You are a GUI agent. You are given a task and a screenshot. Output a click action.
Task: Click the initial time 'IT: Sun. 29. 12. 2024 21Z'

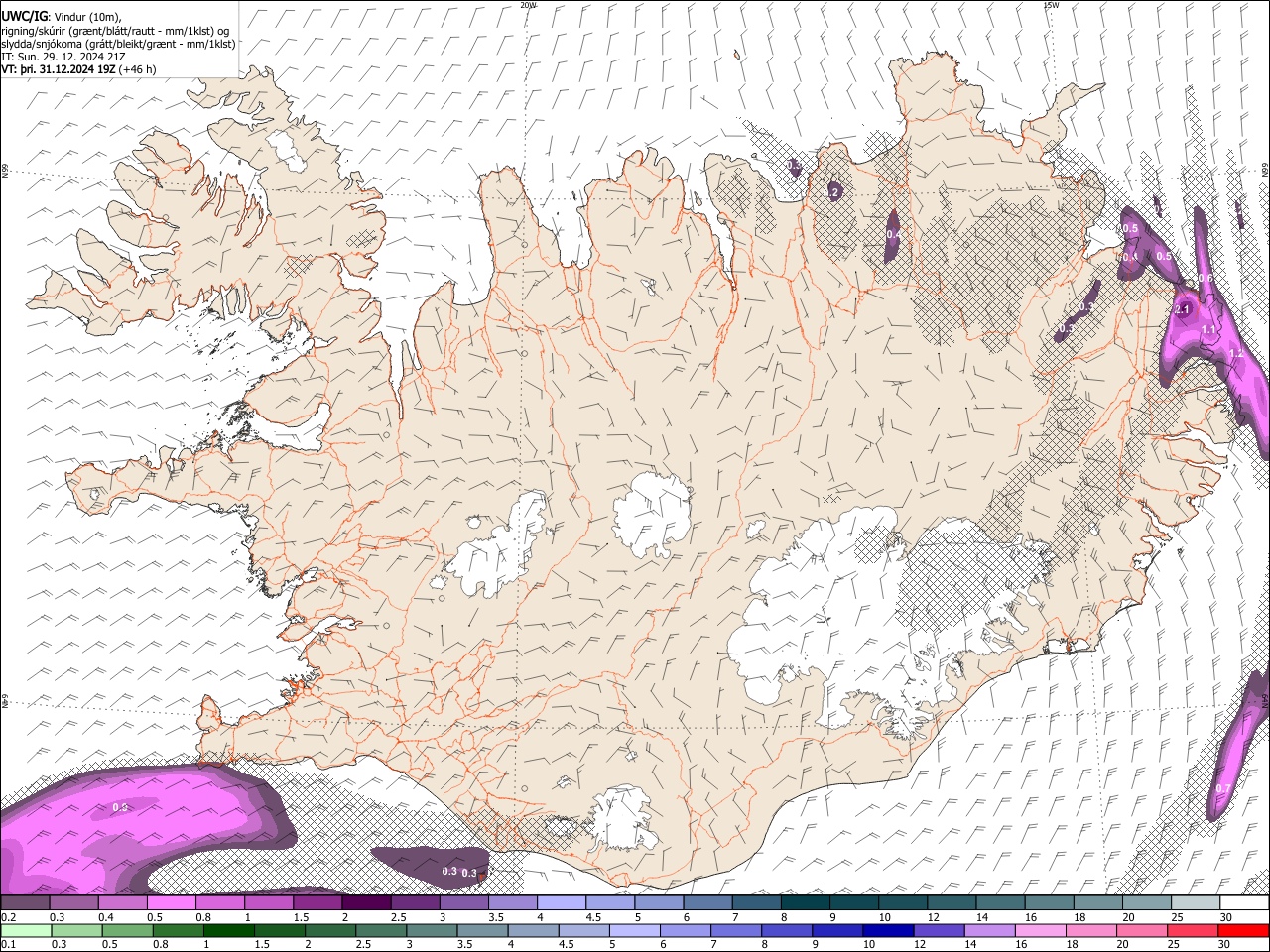pos(63,57)
